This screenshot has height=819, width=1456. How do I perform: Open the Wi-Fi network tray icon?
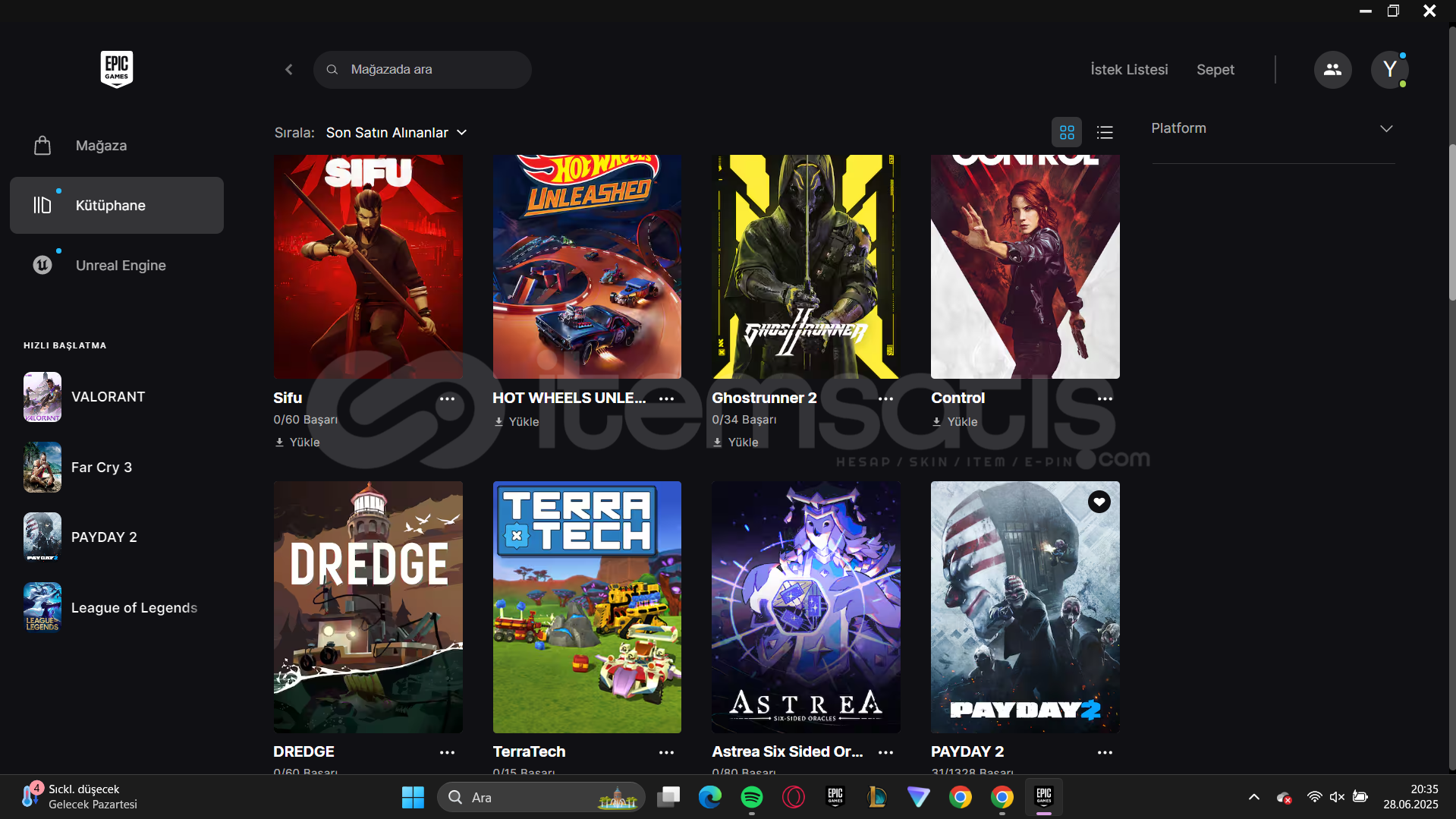1314,798
